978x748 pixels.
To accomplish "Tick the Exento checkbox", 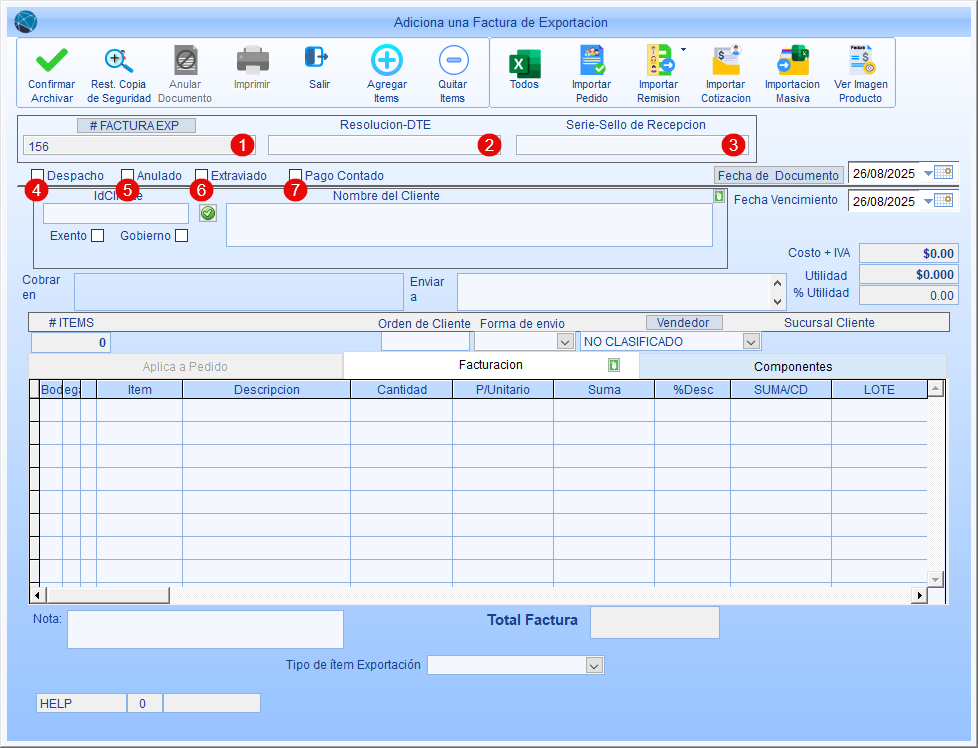I will coord(97,236).
